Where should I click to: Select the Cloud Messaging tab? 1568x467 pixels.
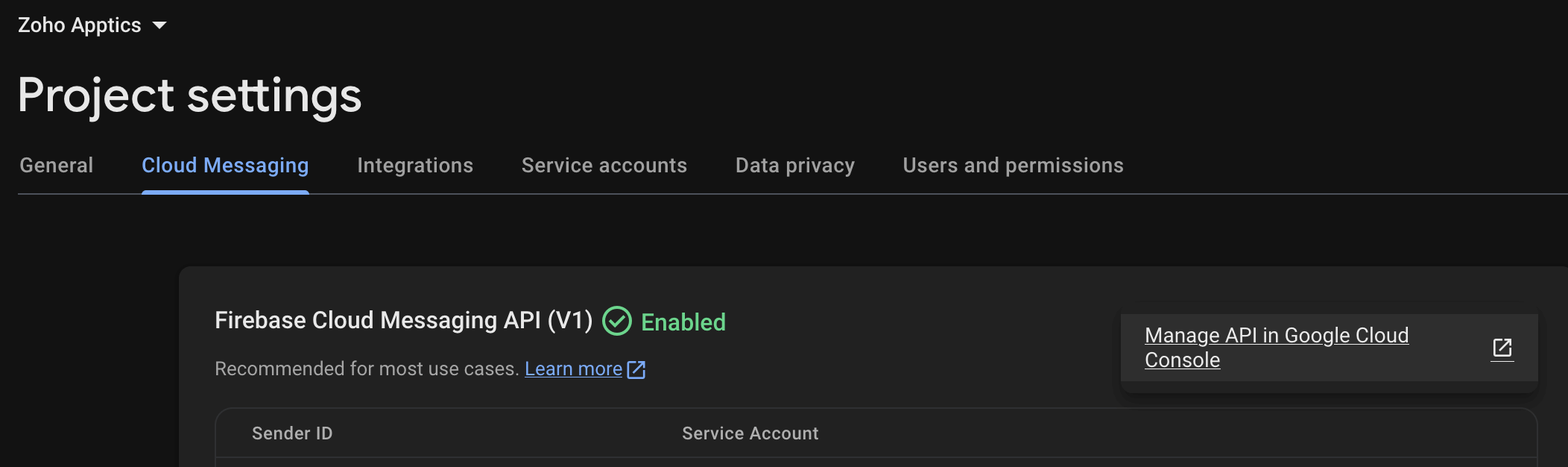coord(225,166)
